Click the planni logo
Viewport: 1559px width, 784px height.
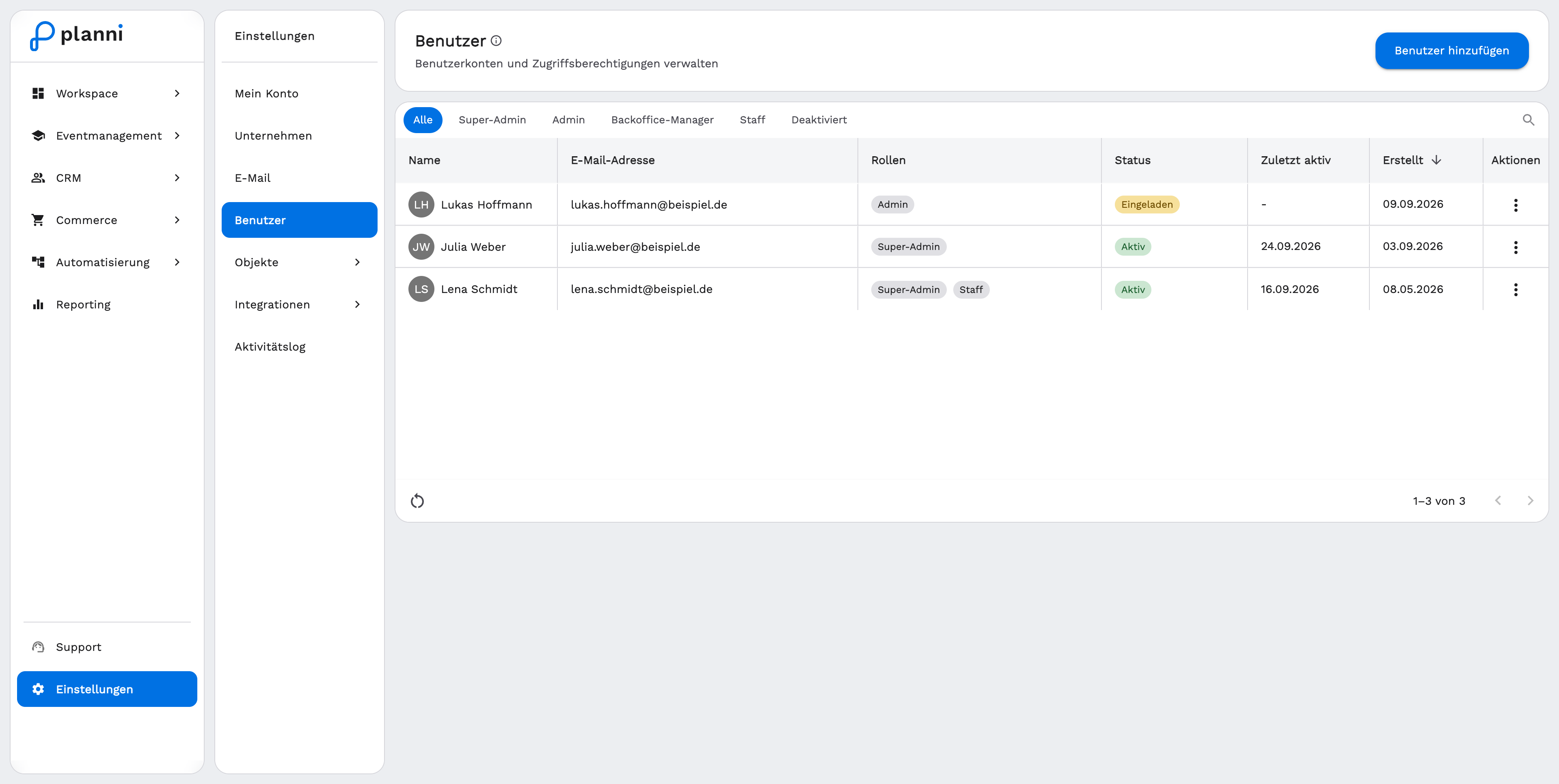point(76,35)
